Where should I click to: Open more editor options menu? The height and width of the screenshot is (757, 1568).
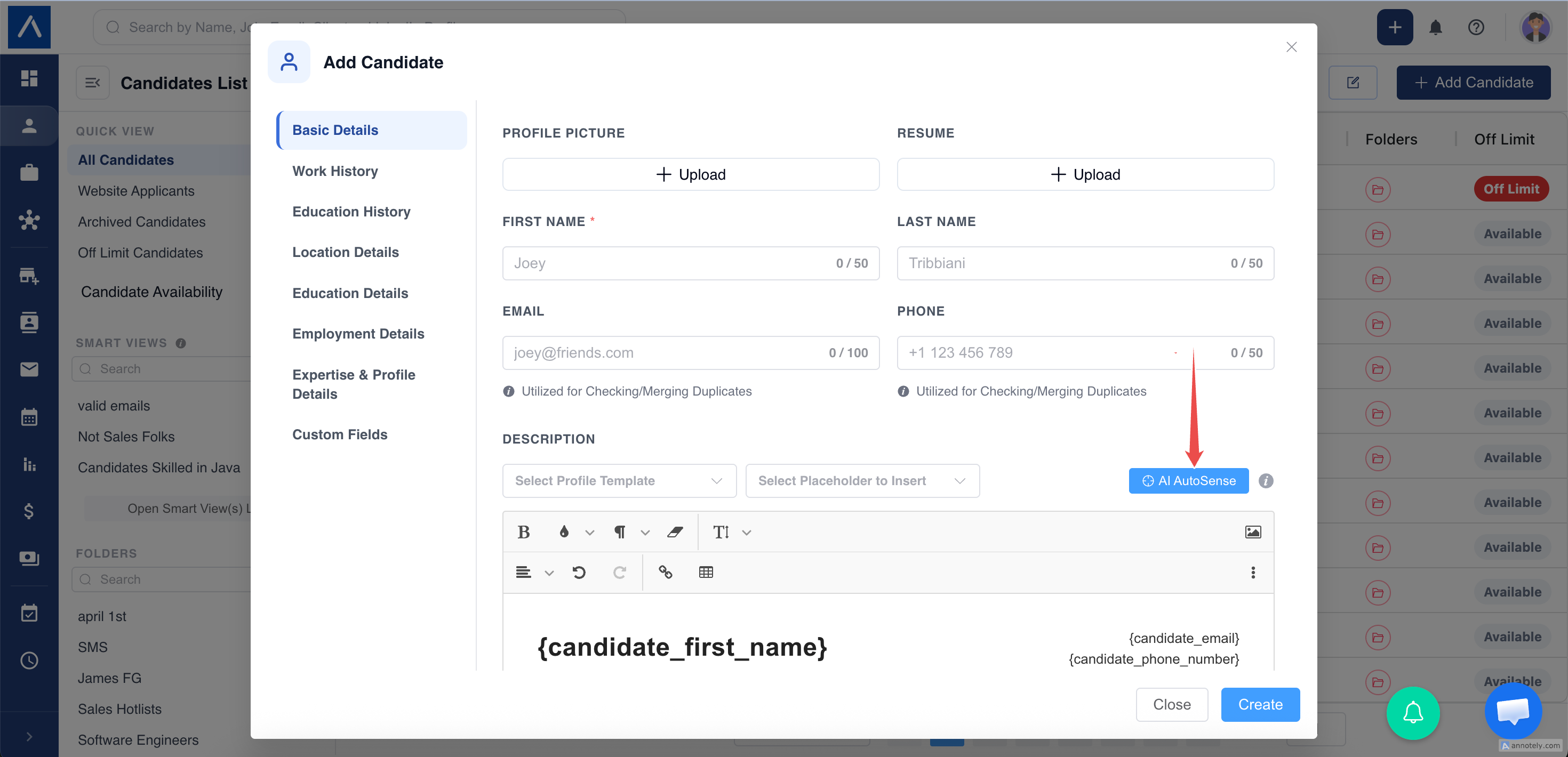pyautogui.click(x=1253, y=573)
